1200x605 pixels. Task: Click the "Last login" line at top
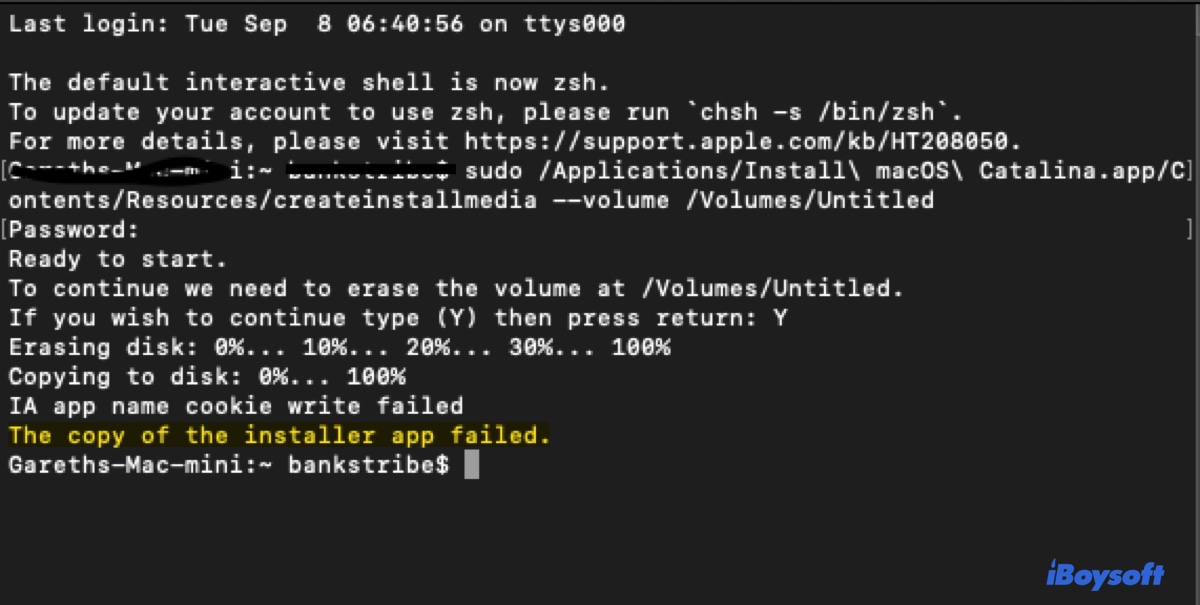317,24
